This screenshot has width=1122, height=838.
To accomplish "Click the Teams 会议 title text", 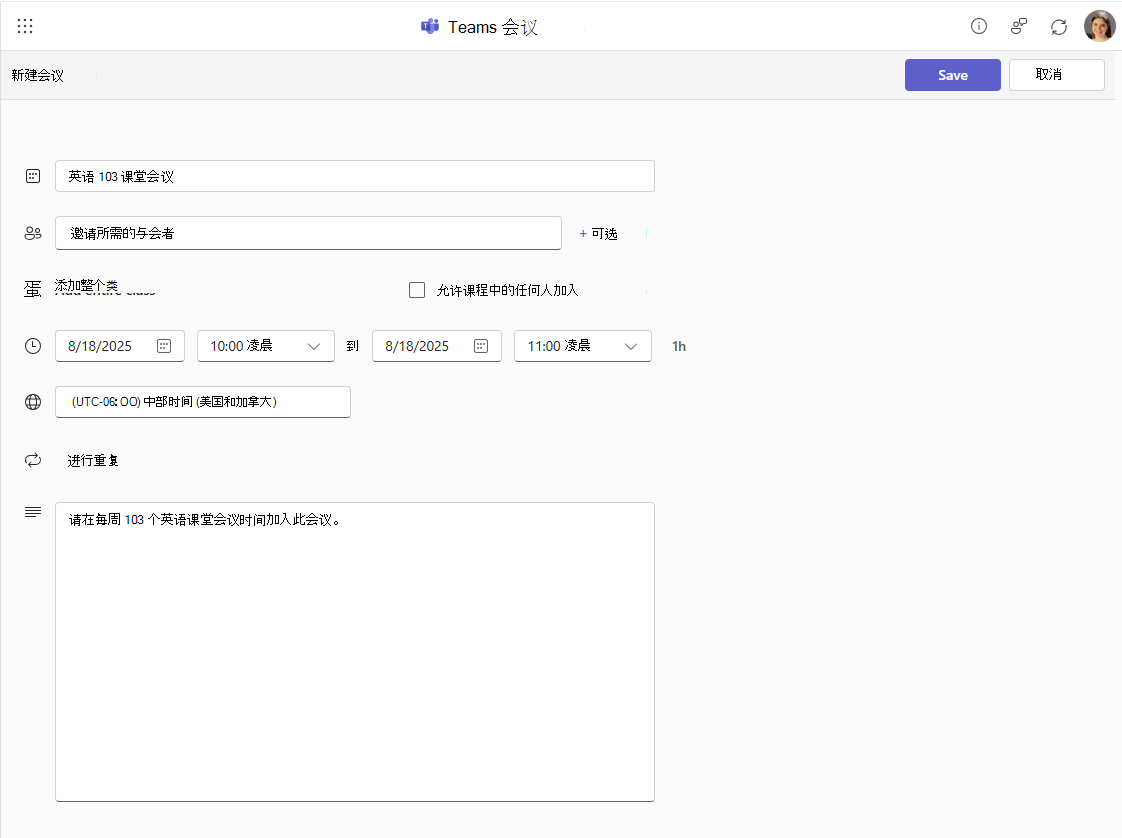I will coord(493,27).
